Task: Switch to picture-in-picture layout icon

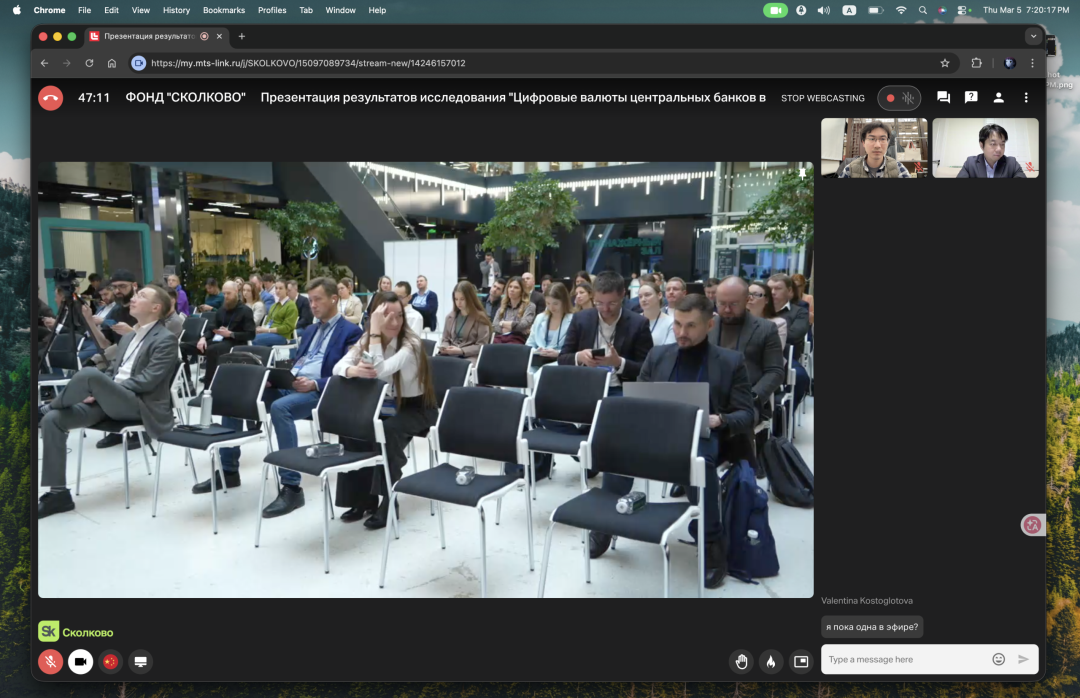Action: (800, 661)
